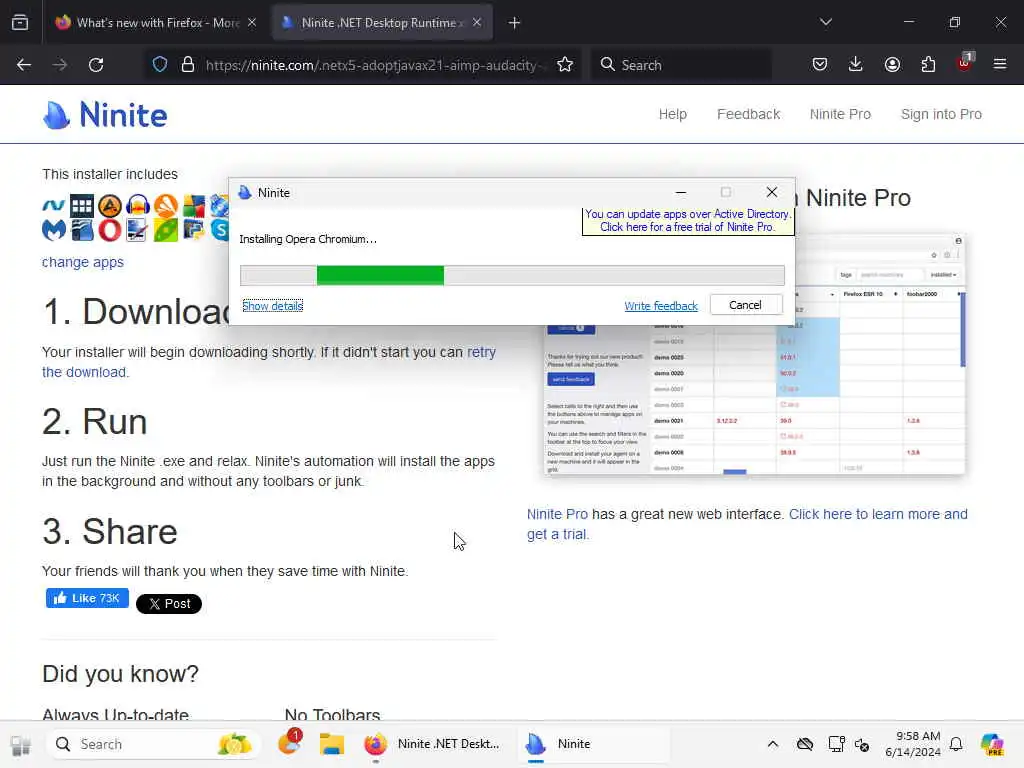Open the Firefox downloads panel
1024x768 pixels.
856,64
